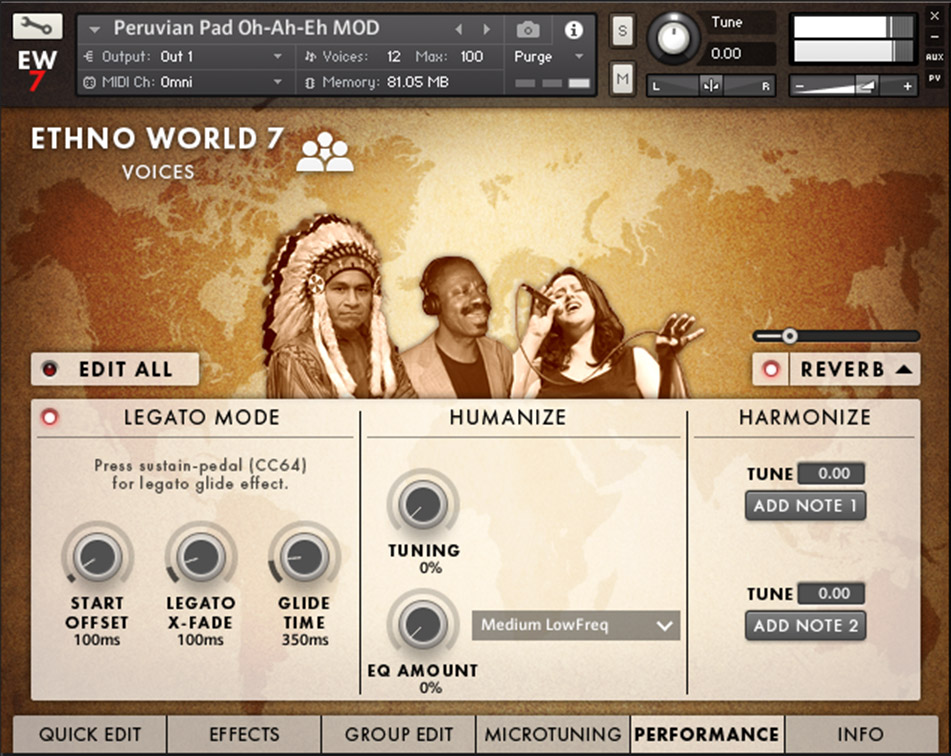Click the instrument name Peruvian Pad Oh-Ah-Eh MOD
Viewport: 951px width, 756px height.
(246, 28)
